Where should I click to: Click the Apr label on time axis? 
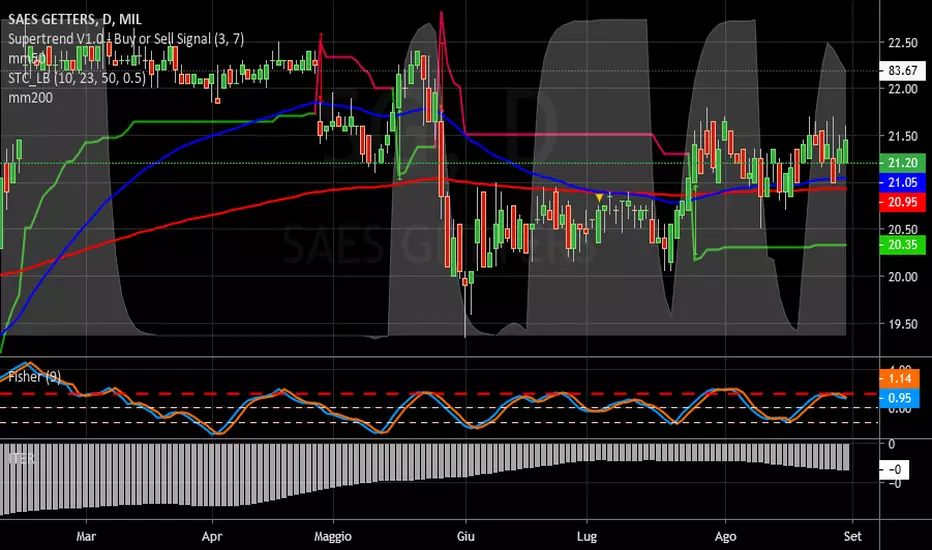212,536
